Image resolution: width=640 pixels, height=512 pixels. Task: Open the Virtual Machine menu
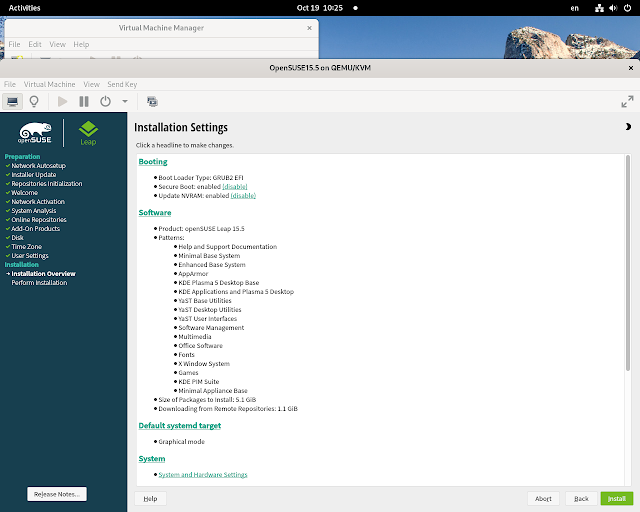click(x=49, y=84)
